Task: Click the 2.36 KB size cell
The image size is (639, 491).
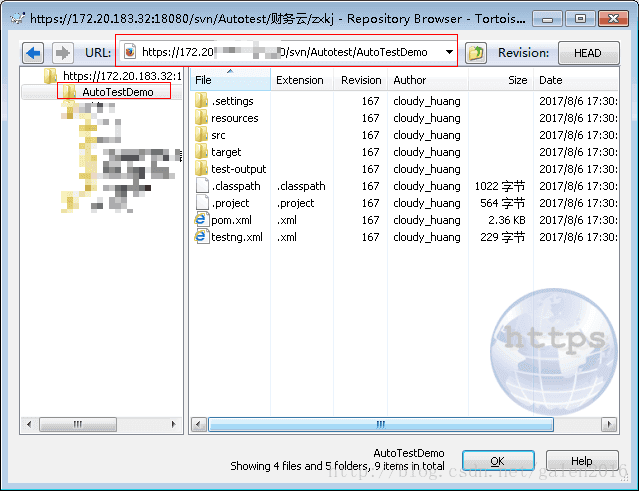Action: click(x=507, y=220)
